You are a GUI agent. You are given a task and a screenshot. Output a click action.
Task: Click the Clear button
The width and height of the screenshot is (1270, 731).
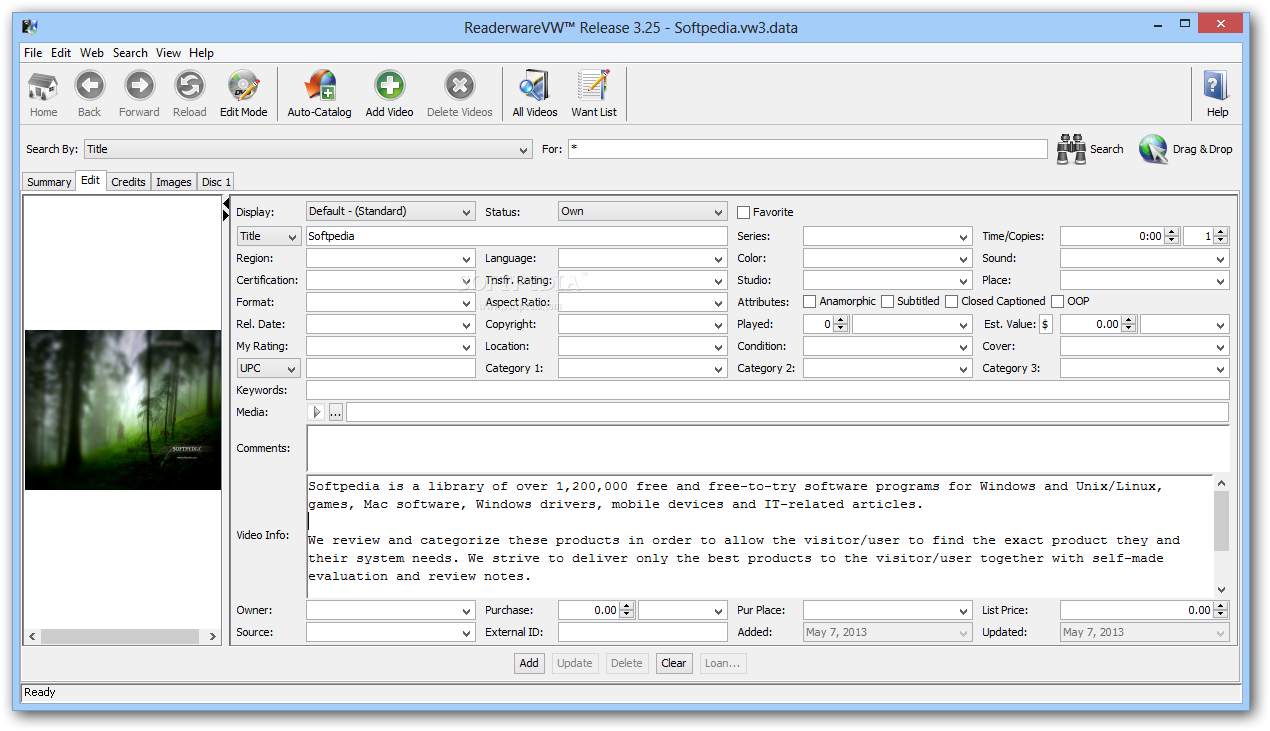click(x=674, y=663)
